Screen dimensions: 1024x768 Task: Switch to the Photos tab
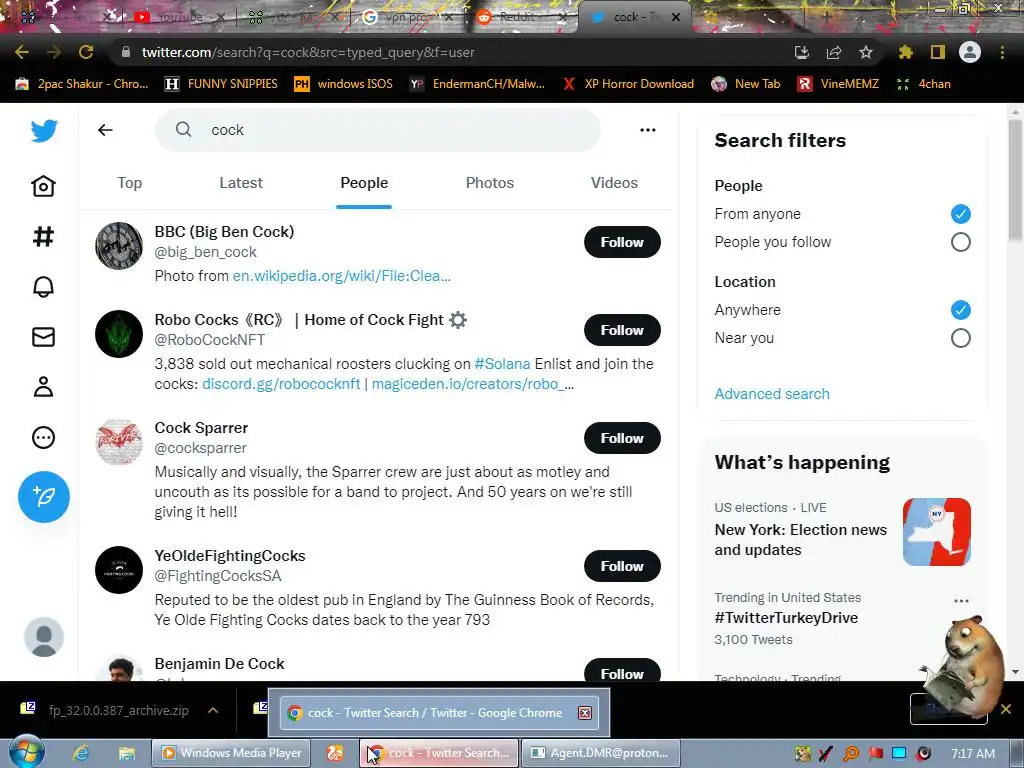coord(490,183)
